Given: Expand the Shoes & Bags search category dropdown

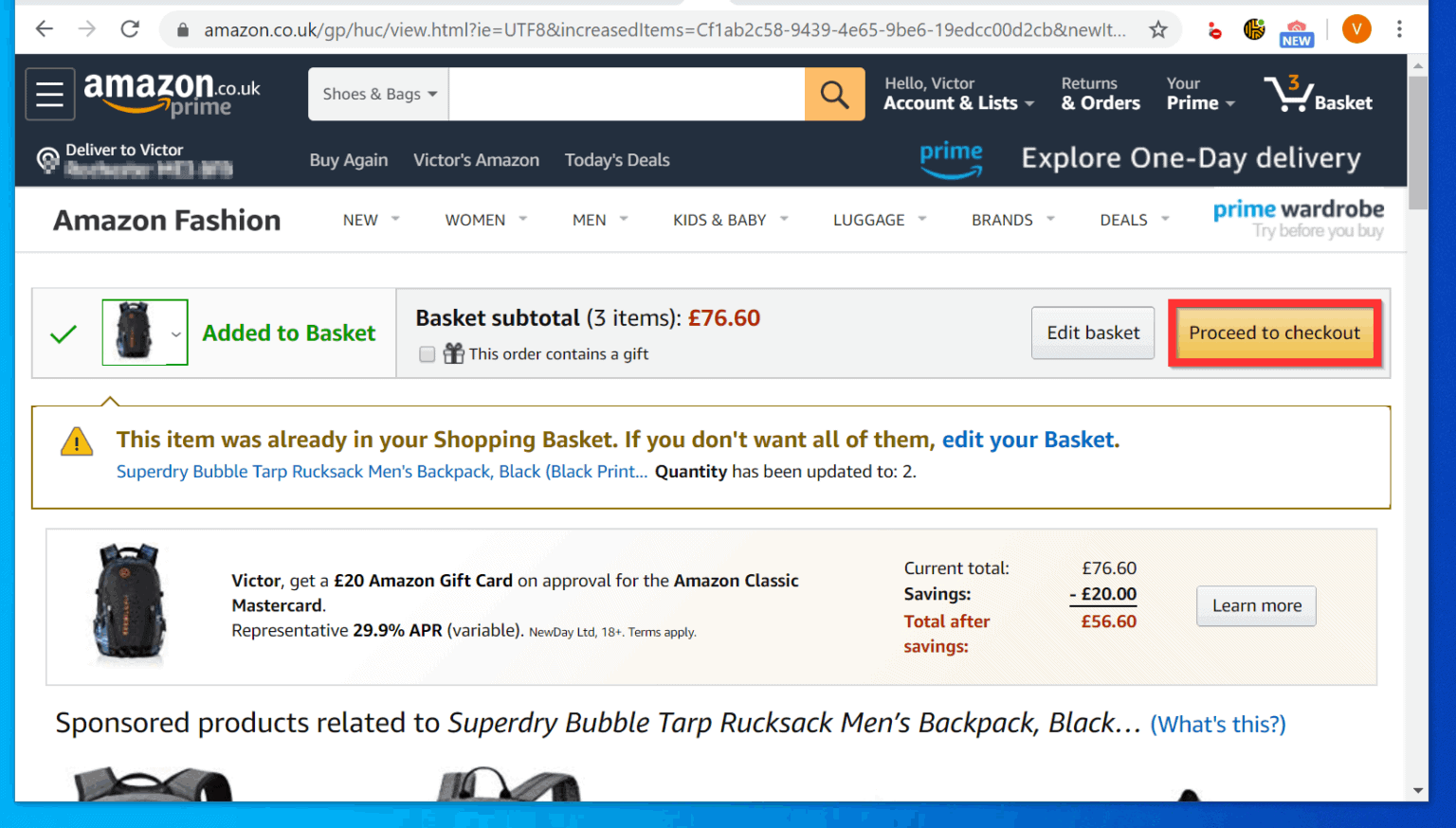Looking at the screenshot, I should (x=376, y=94).
